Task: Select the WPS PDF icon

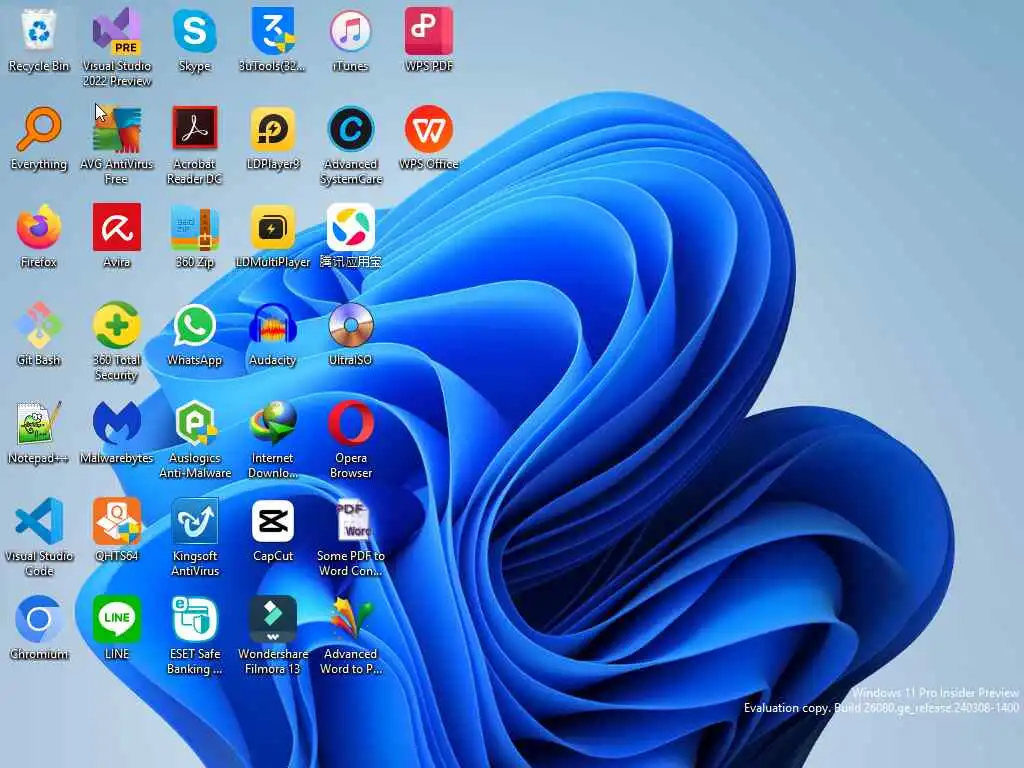Action: tap(428, 31)
